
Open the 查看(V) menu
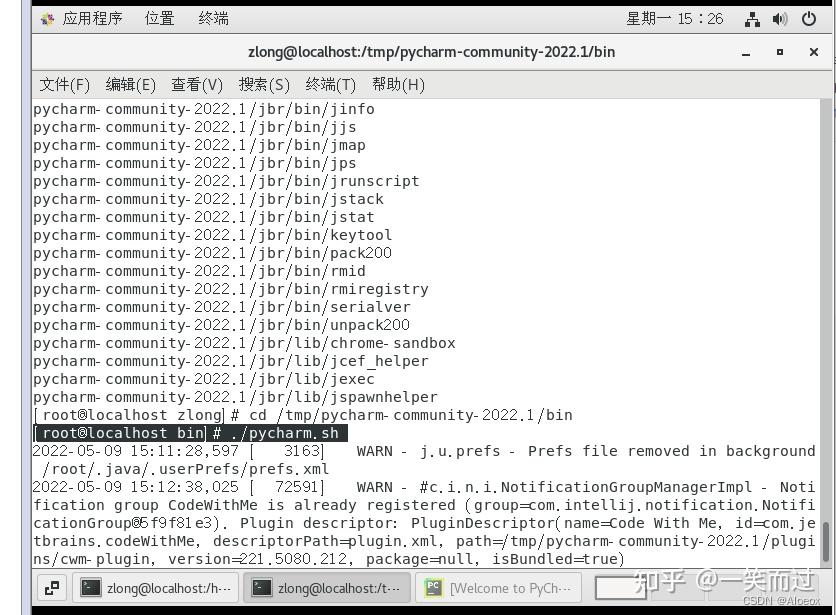197,84
